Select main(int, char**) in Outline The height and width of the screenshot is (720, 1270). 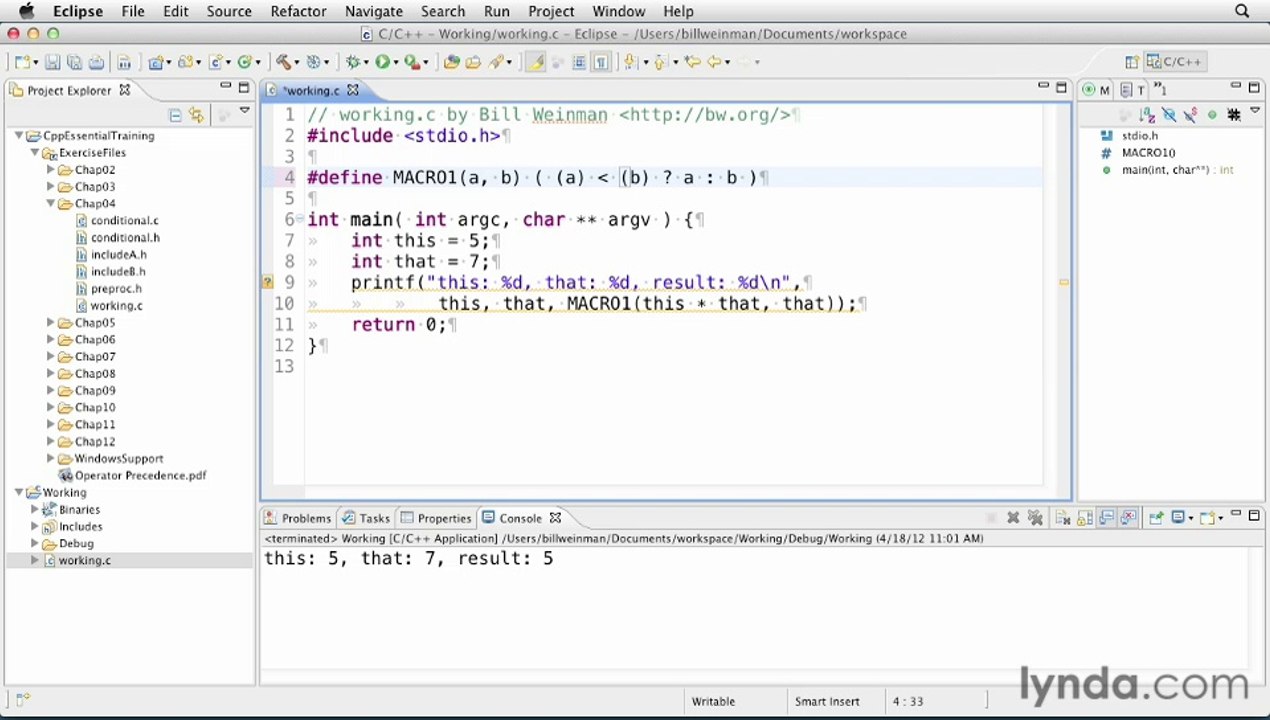pyautogui.click(x=1177, y=170)
